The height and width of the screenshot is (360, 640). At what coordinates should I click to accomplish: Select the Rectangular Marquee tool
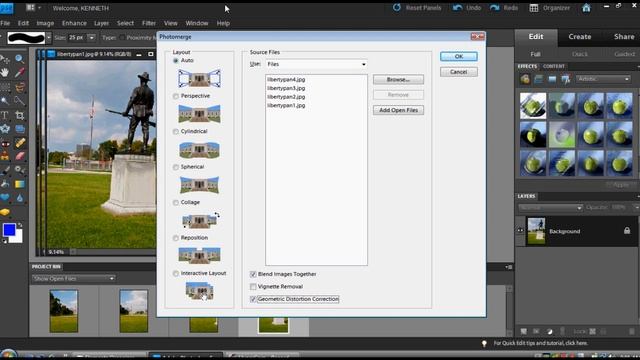coord(5,87)
